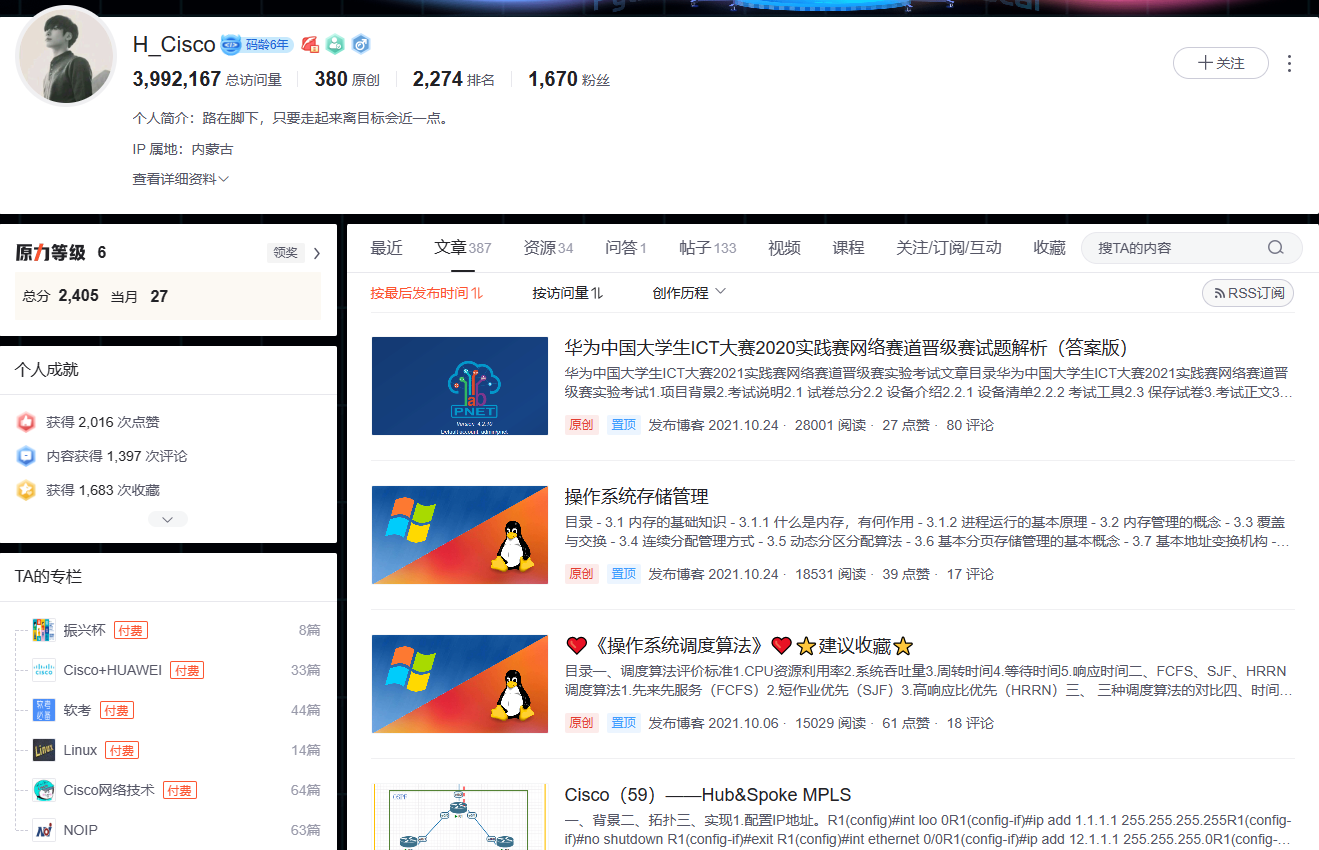Sort articles by 按访问量
Screen dimensions: 1319x850
[568, 293]
